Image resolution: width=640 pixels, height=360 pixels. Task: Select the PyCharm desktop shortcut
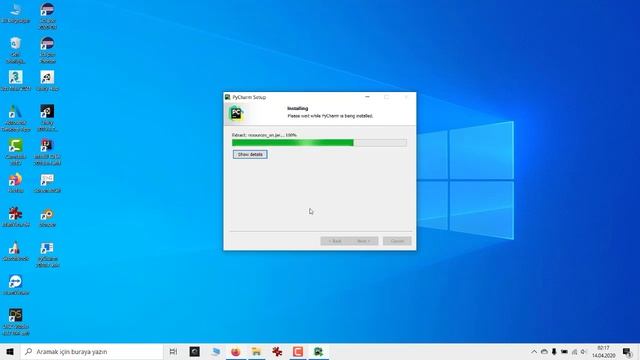coord(47,254)
